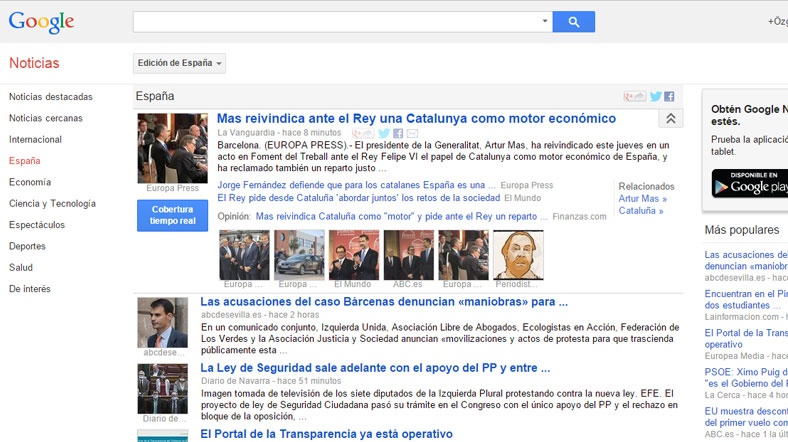This screenshot has height=442, width=788.
Task: Open popular story El Portal de la Trans
Action: 746,339
